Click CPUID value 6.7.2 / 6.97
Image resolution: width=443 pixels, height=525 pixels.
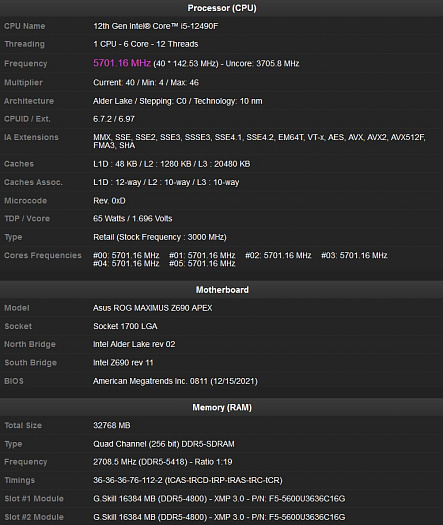114,119
